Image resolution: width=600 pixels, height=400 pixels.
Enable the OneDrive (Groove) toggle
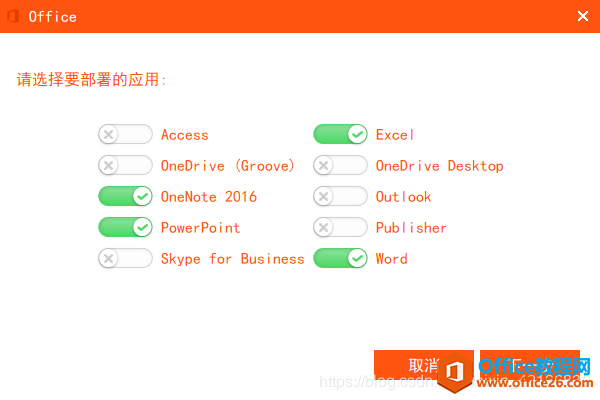(x=125, y=165)
